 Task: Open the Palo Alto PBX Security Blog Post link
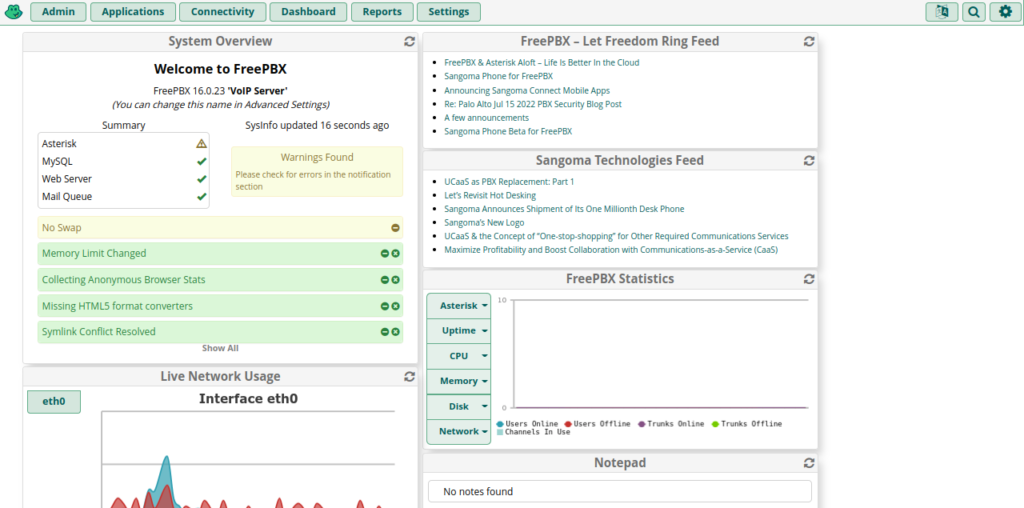533,104
